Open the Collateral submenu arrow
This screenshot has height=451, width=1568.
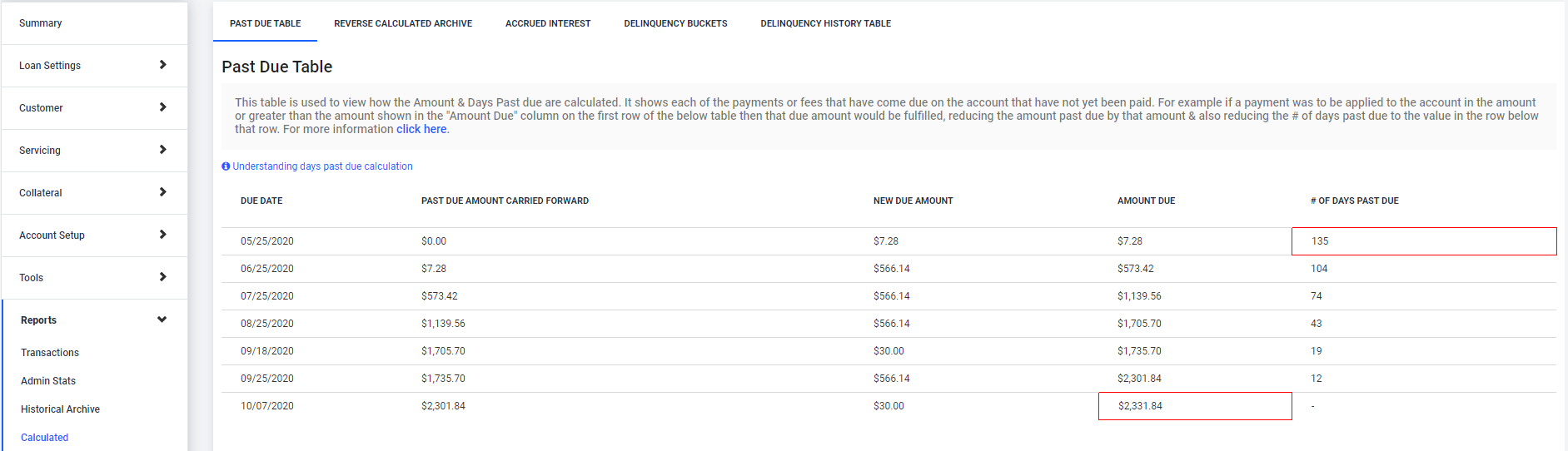[162, 192]
